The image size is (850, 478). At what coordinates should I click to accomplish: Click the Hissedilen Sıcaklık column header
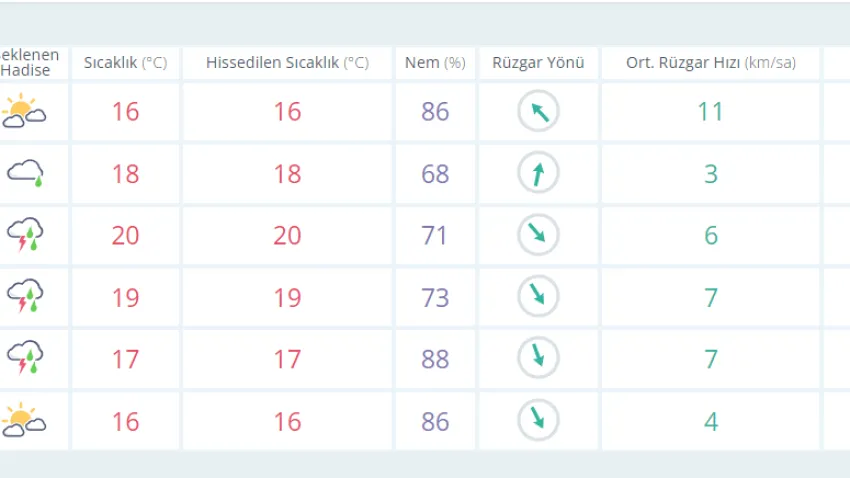click(287, 63)
